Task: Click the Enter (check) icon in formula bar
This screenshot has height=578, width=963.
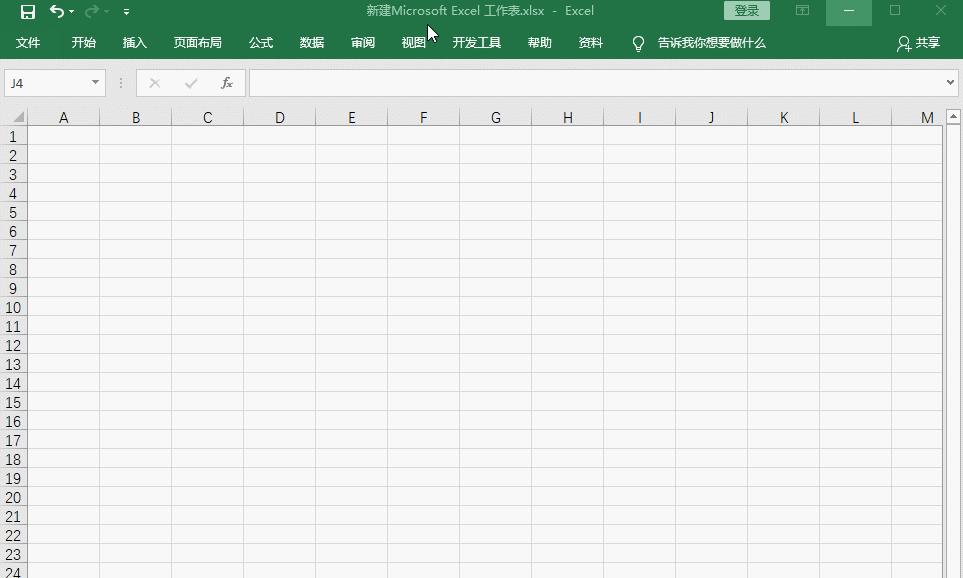Action: click(x=191, y=83)
